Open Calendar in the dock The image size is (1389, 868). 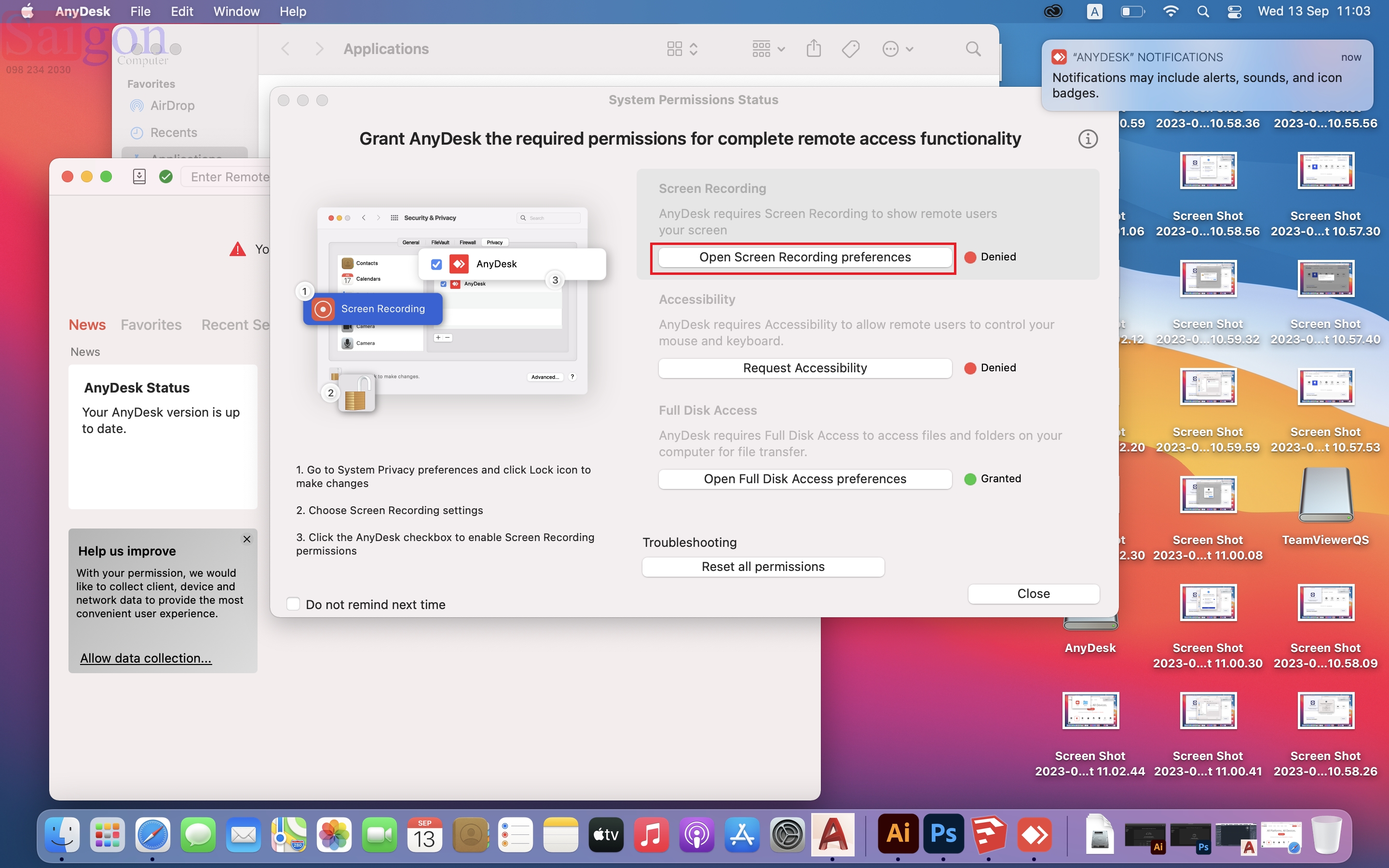click(x=425, y=835)
